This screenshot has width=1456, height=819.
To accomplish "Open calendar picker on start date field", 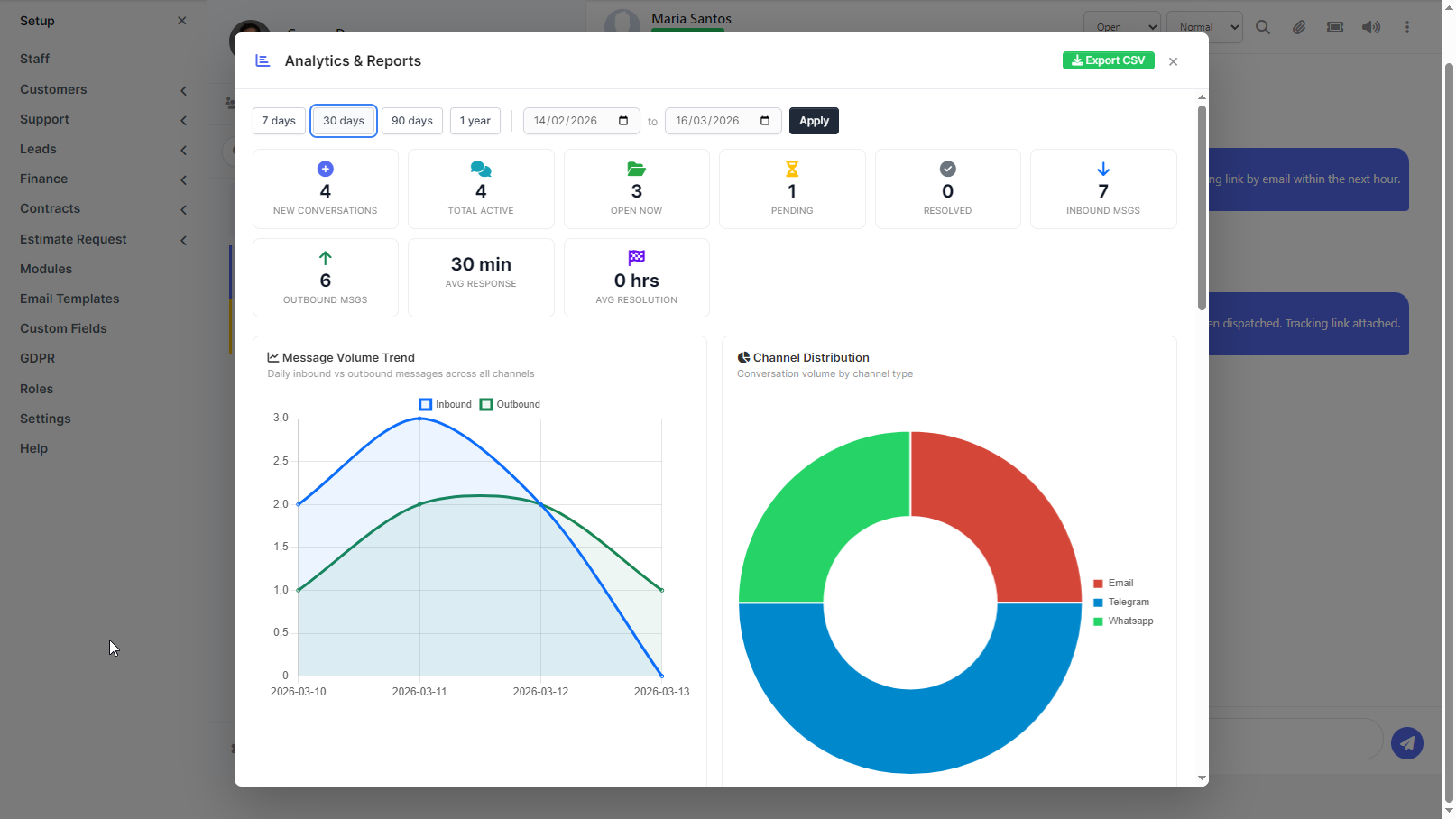I will 623,121.
